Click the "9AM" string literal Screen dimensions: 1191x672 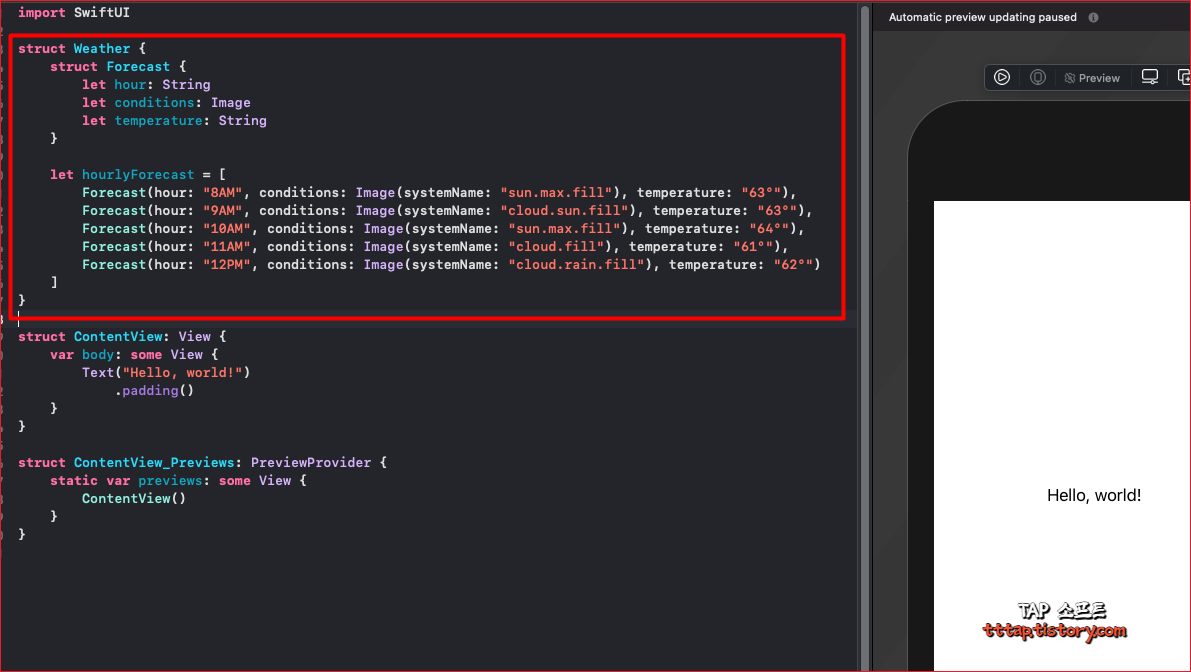(x=223, y=211)
